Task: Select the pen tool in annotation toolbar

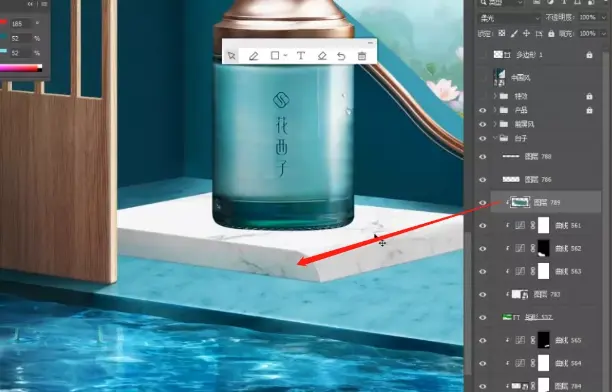Action: [x=253, y=56]
